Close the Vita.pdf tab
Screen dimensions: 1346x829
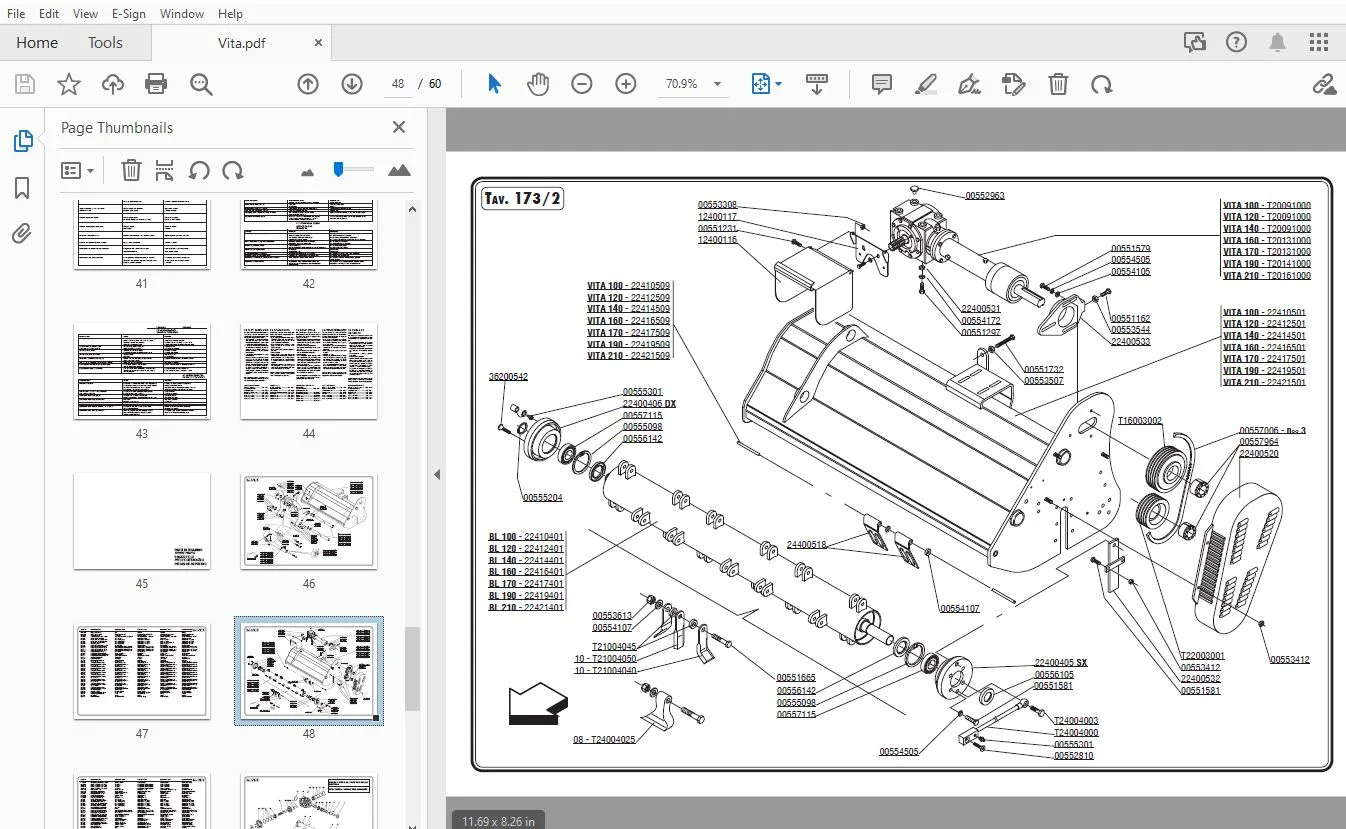click(x=318, y=43)
